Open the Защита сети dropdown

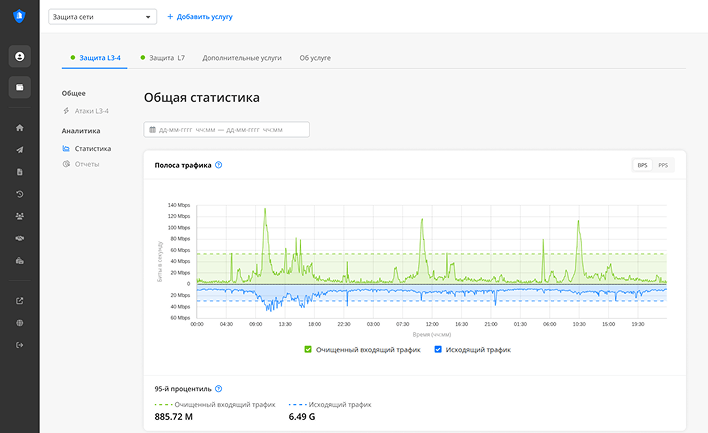103,17
